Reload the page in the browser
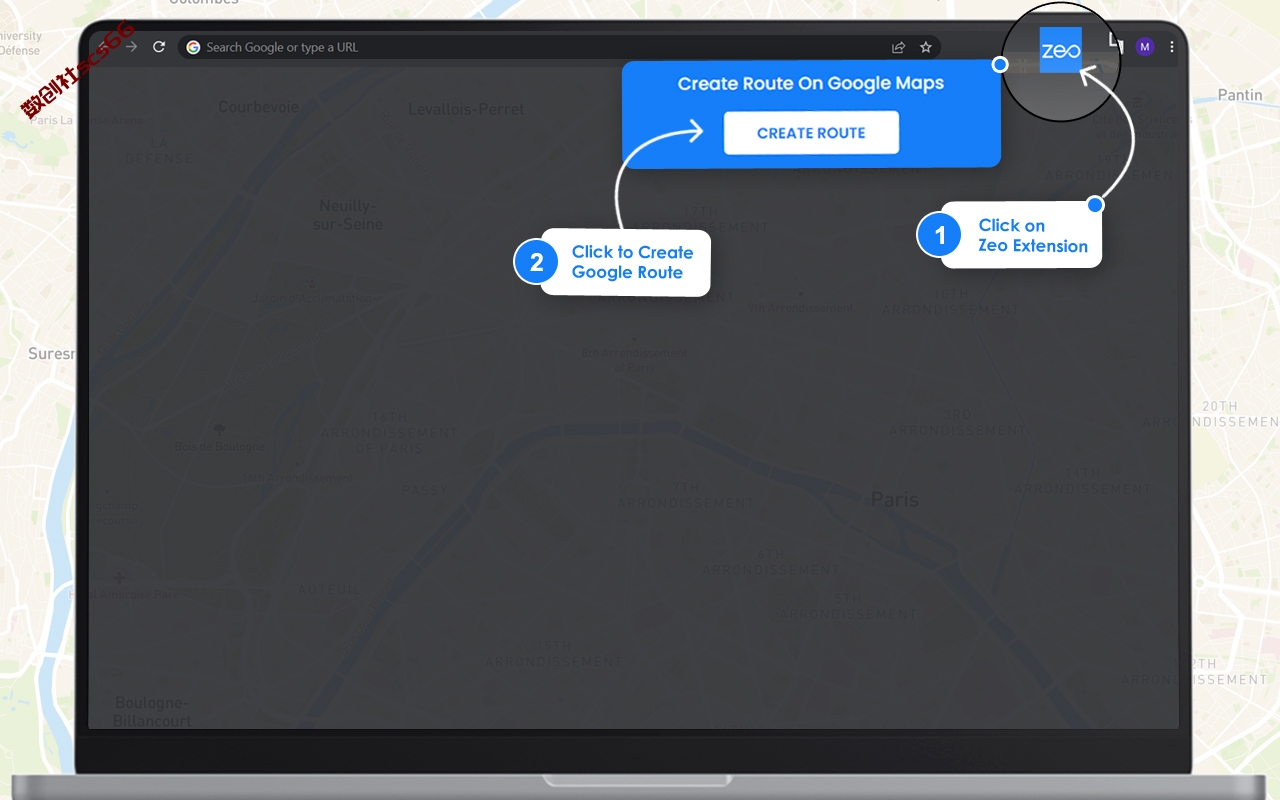Viewport: 1280px width, 800px height. [158, 47]
